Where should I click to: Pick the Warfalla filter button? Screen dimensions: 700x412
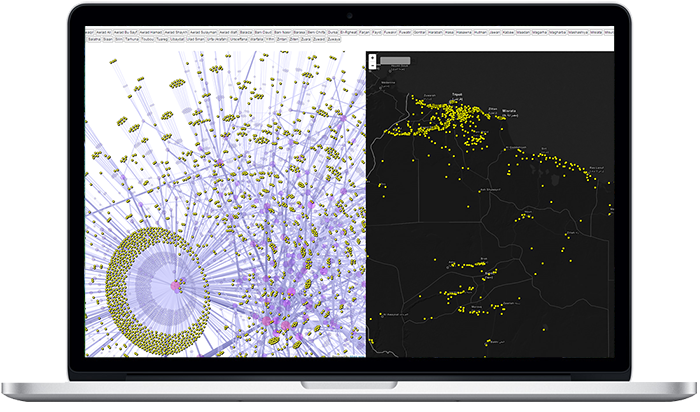click(x=257, y=39)
